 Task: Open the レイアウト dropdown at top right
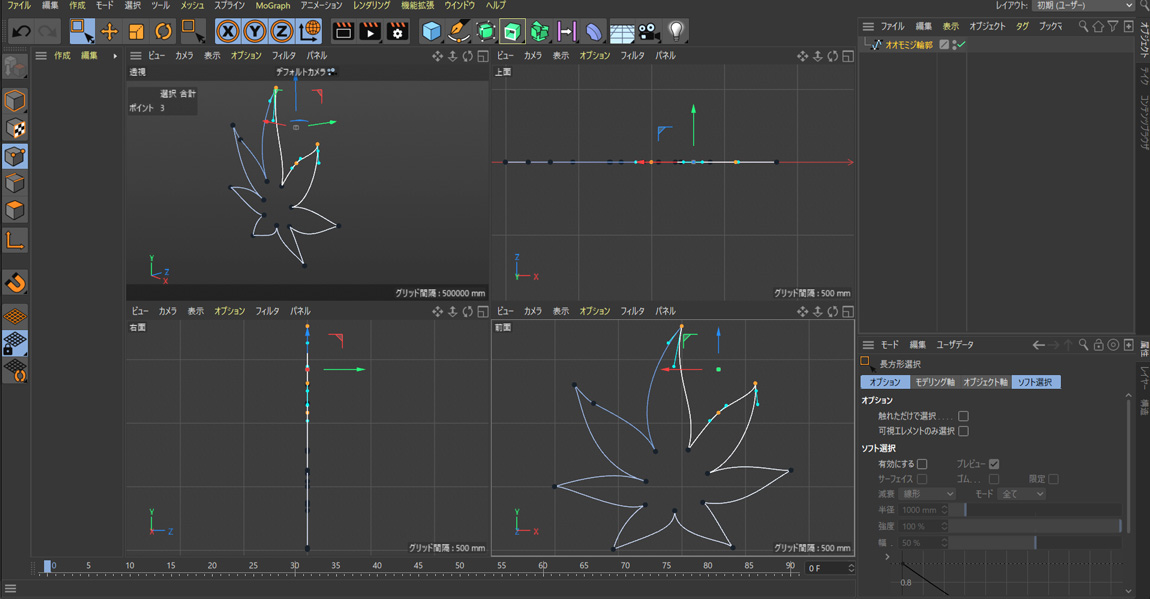1084,6
